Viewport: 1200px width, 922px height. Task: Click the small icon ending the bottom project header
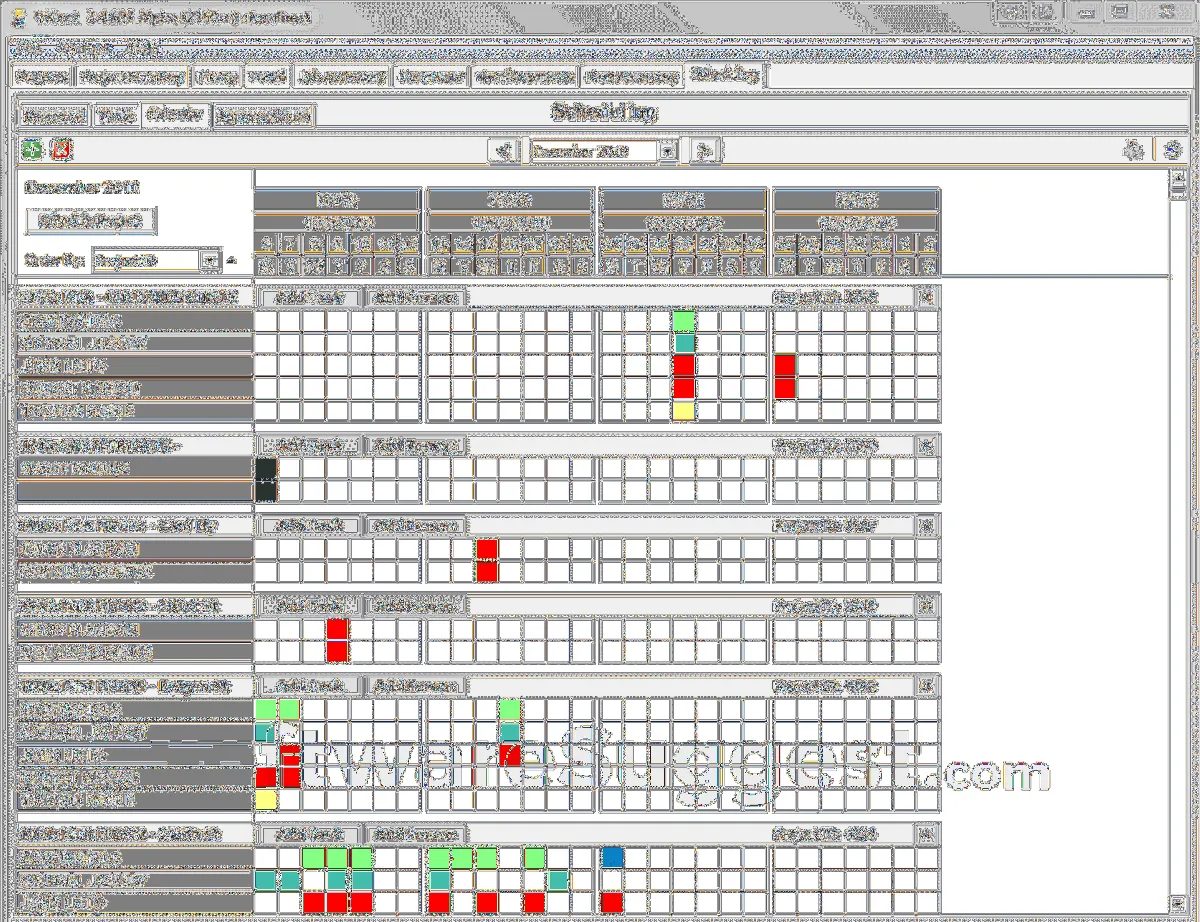(x=927, y=833)
